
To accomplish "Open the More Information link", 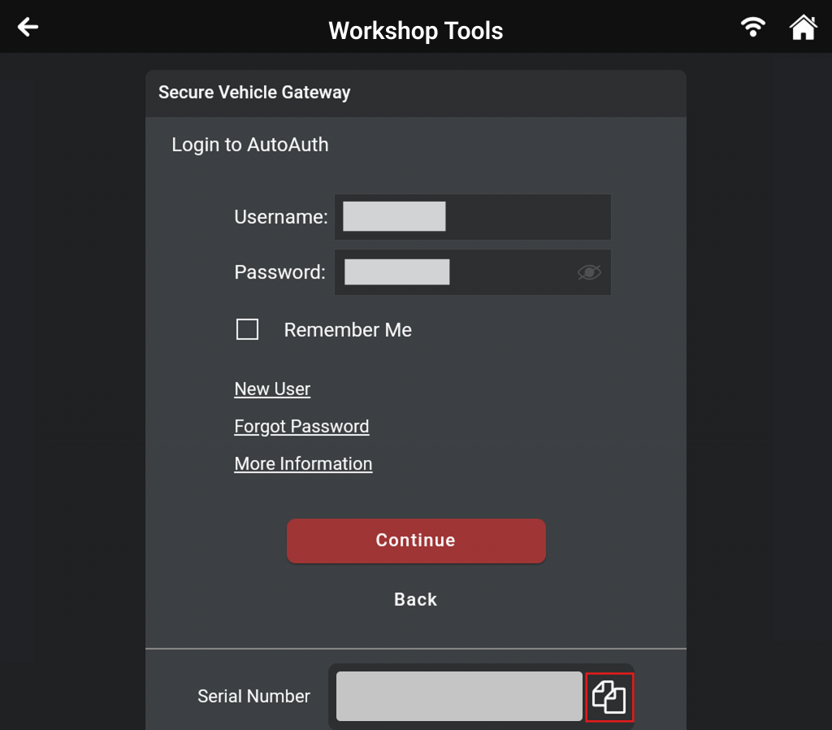I will pyautogui.click(x=303, y=464).
